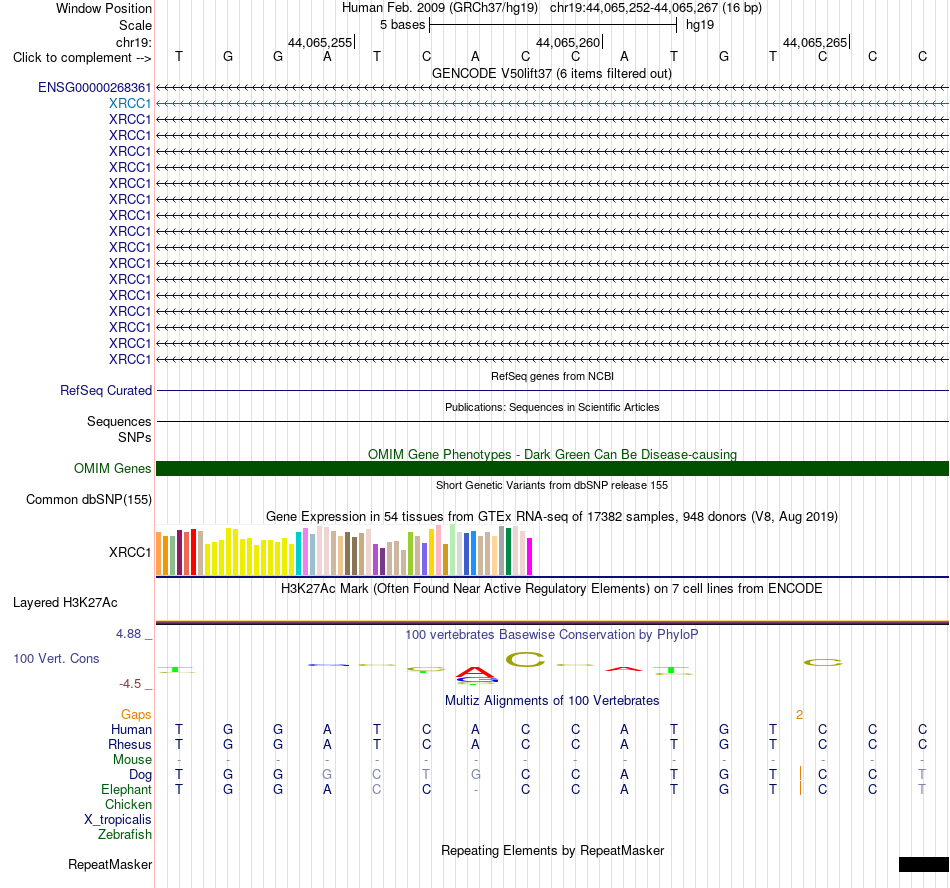Image resolution: width=950 pixels, height=888 pixels.
Task: Select the light-blue XRCC1 transcript arrow line
Action: click(552, 104)
